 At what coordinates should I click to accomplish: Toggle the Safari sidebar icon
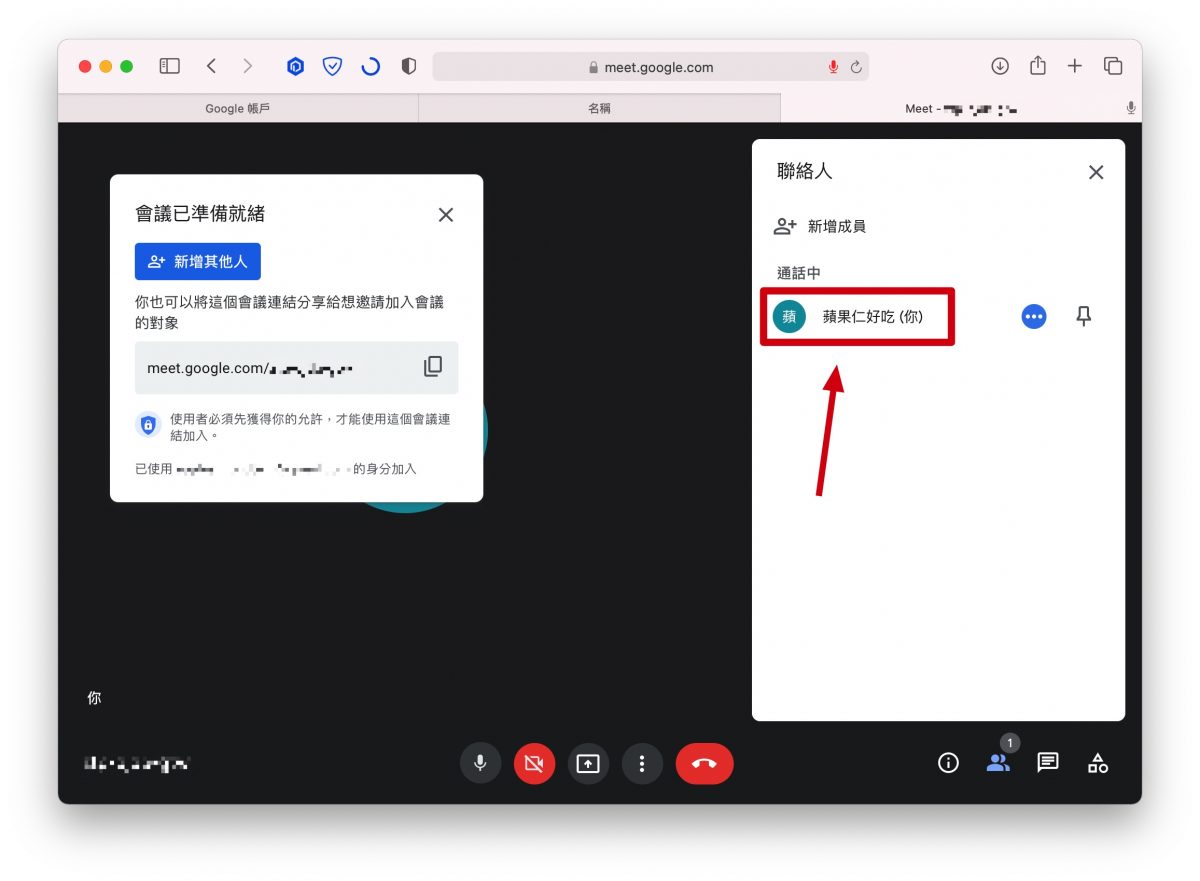coord(170,66)
